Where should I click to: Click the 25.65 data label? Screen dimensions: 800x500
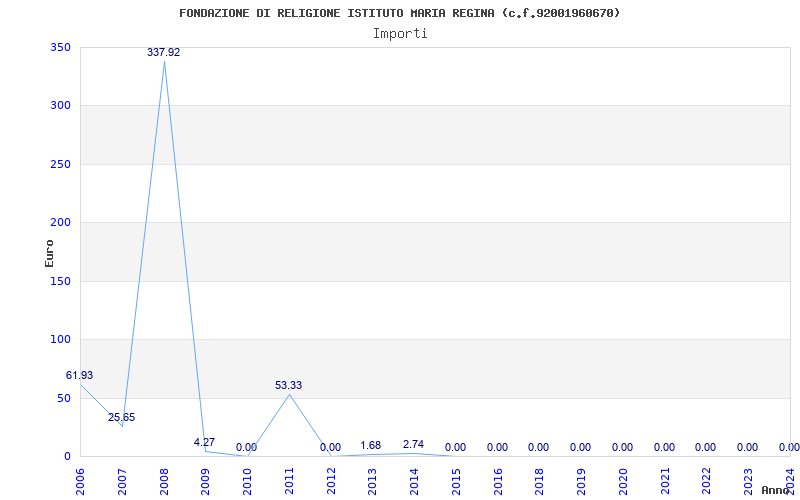(x=121, y=417)
